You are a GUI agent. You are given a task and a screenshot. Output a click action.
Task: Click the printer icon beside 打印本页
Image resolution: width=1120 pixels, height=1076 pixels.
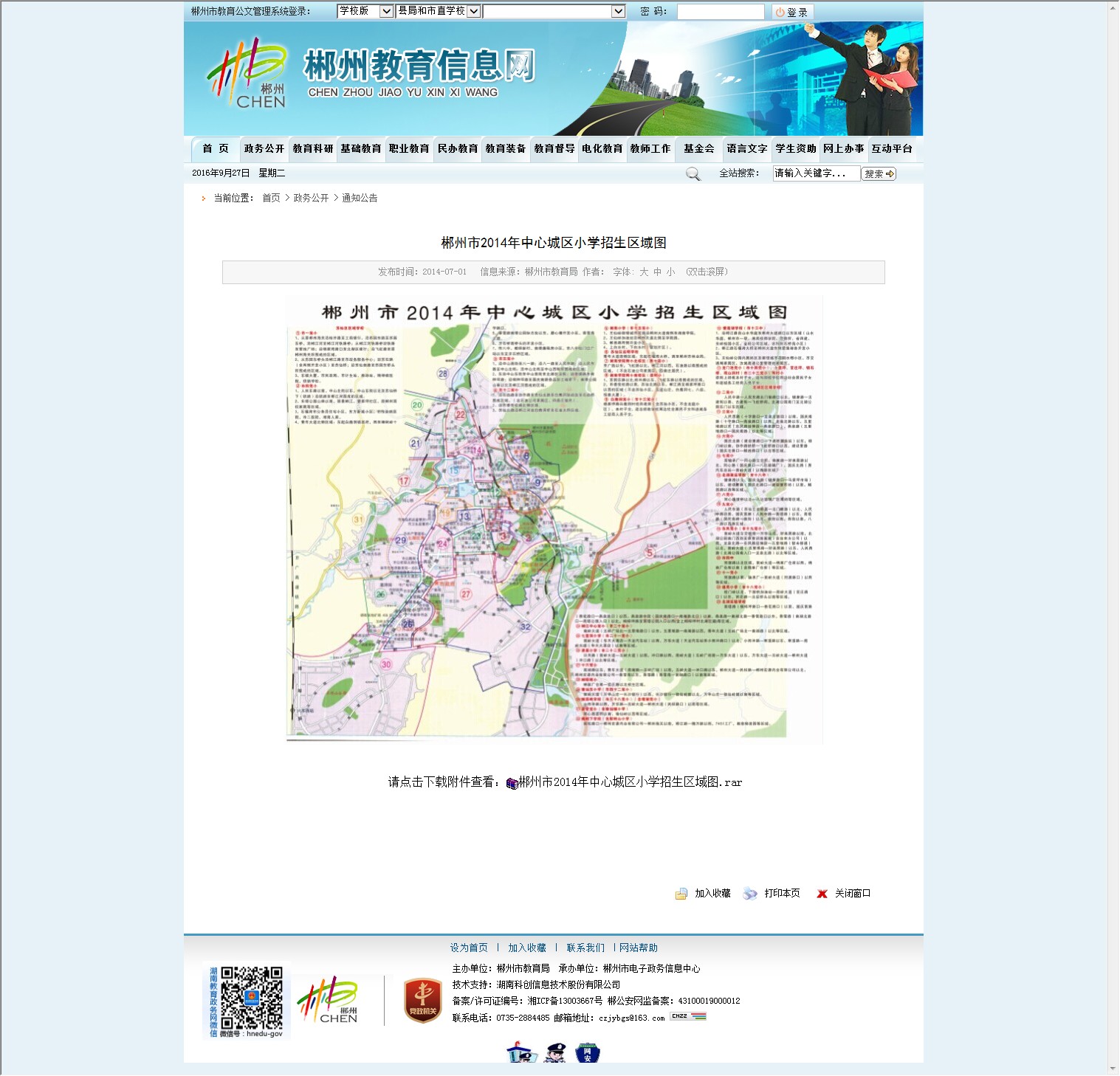[750, 894]
